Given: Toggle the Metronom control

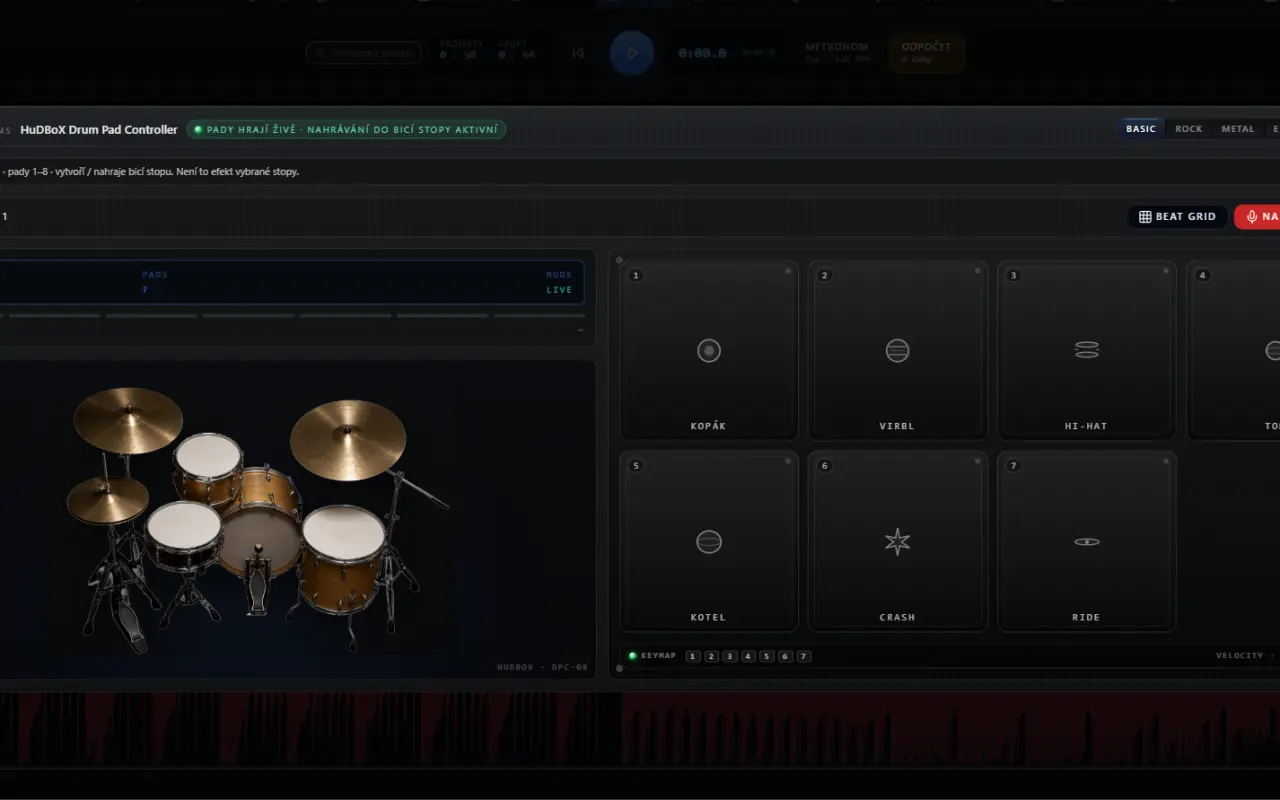Looking at the screenshot, I should click(837, 52).
